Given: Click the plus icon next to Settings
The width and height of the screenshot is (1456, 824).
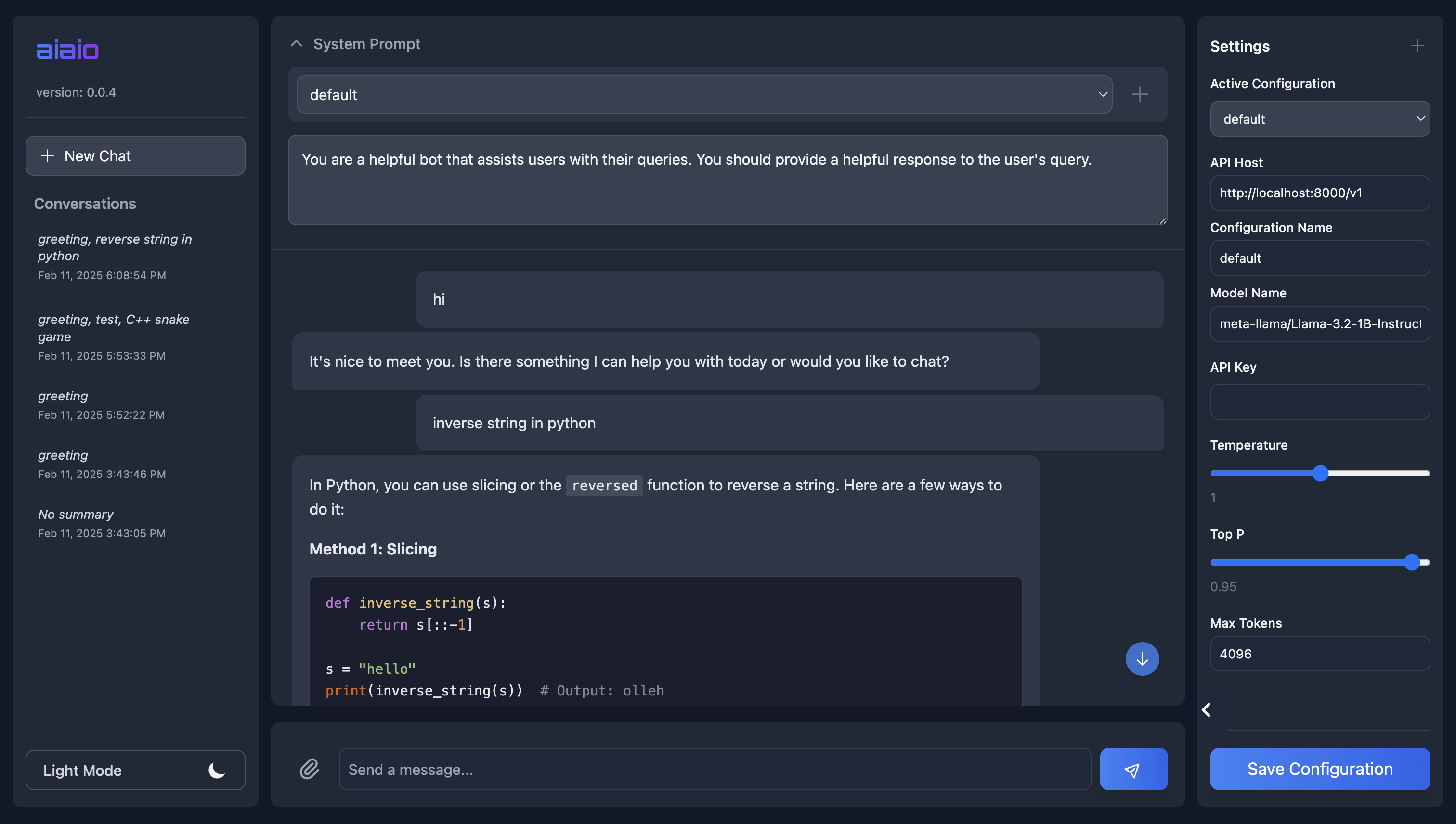Looking at the screenshot, I should 1417,46.
